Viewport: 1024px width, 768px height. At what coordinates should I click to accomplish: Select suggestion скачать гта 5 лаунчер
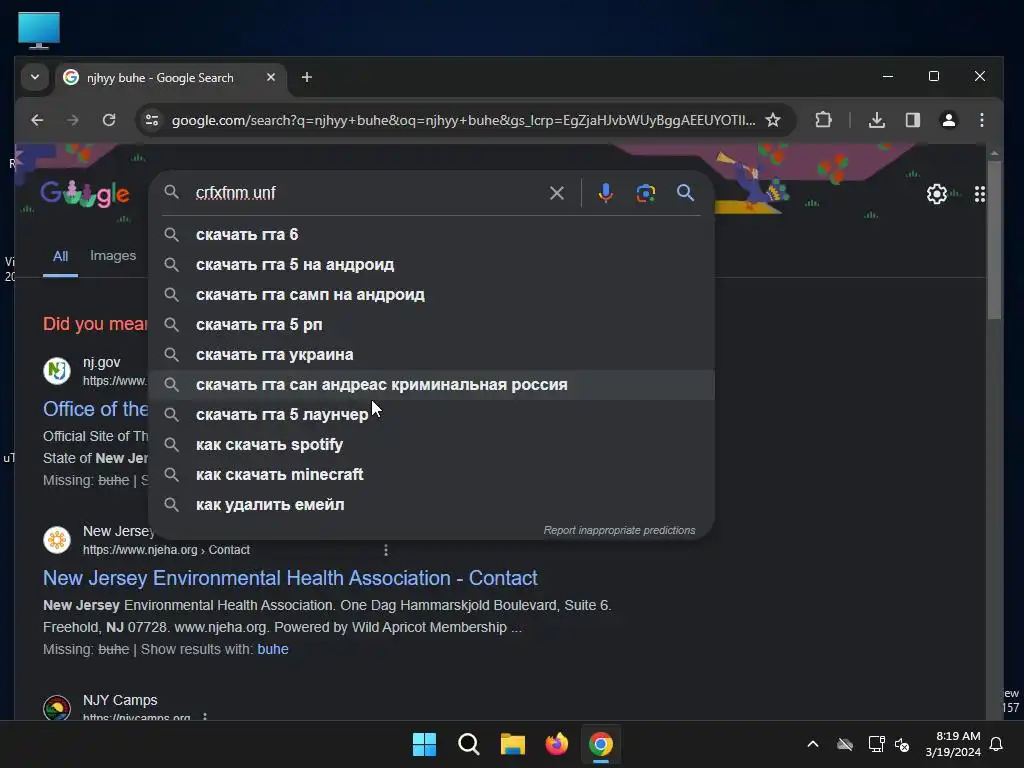coord(432,415)
